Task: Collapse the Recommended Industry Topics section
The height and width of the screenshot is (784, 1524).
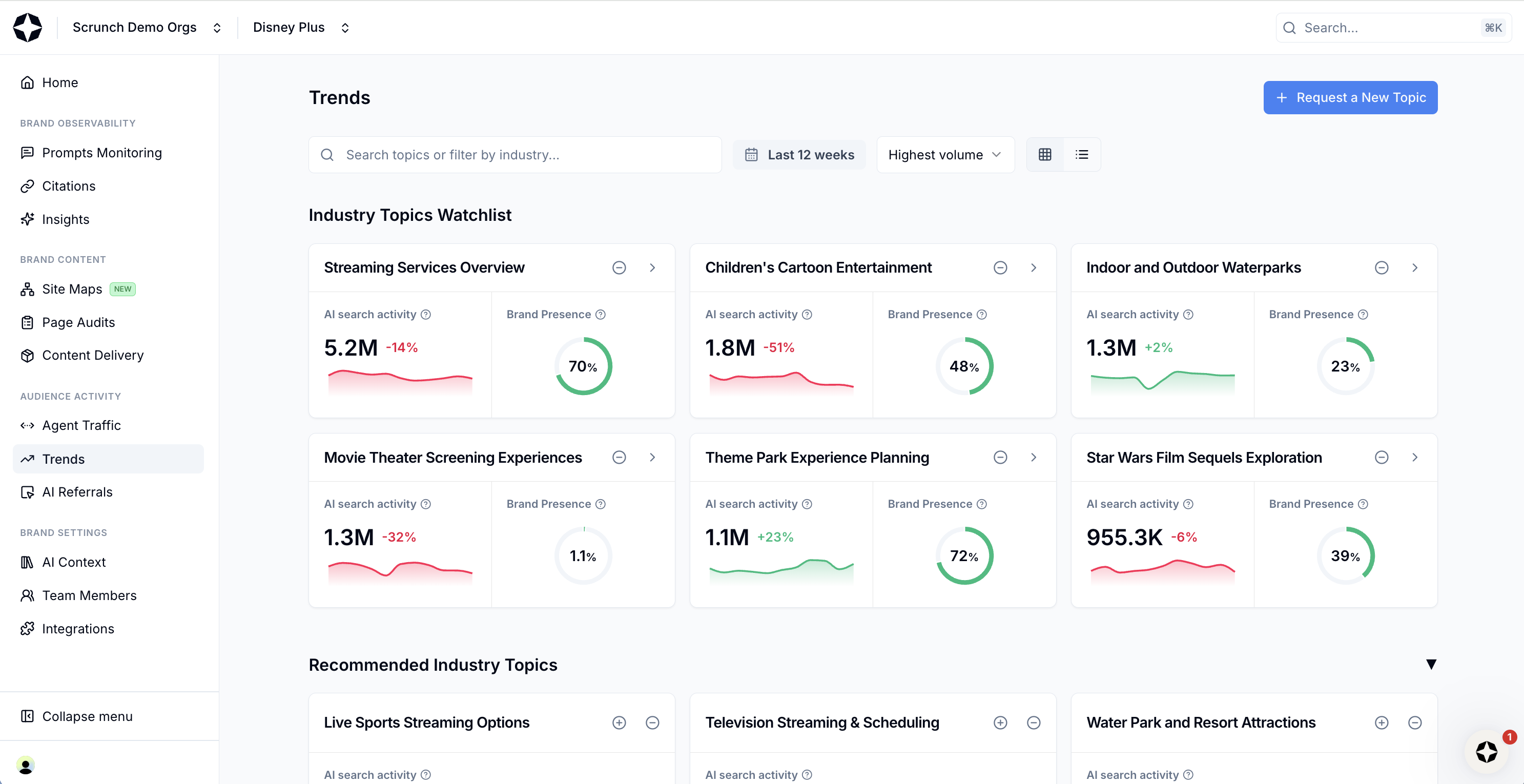Action: coord(1431,665)
